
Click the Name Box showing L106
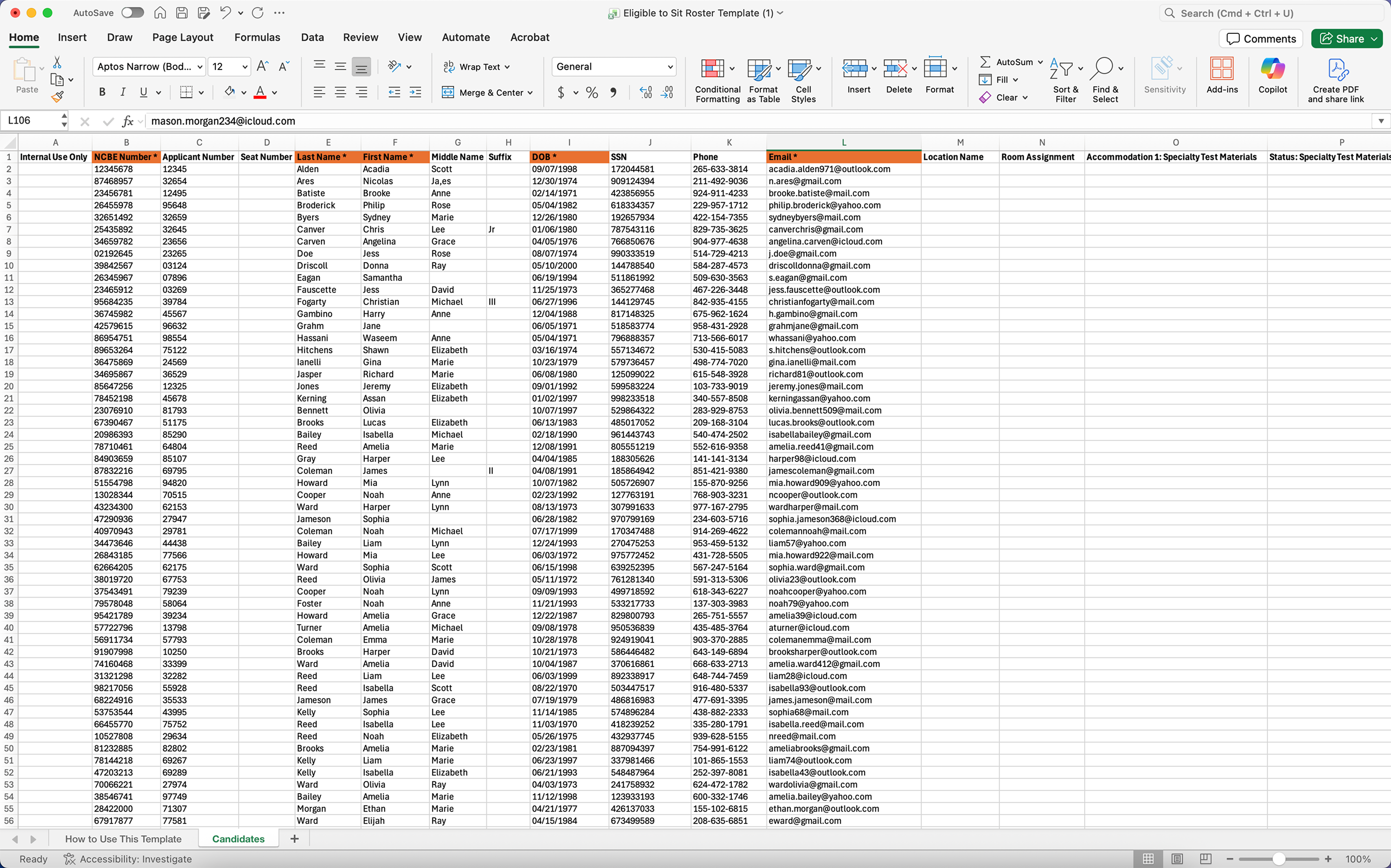pos(31,121)
